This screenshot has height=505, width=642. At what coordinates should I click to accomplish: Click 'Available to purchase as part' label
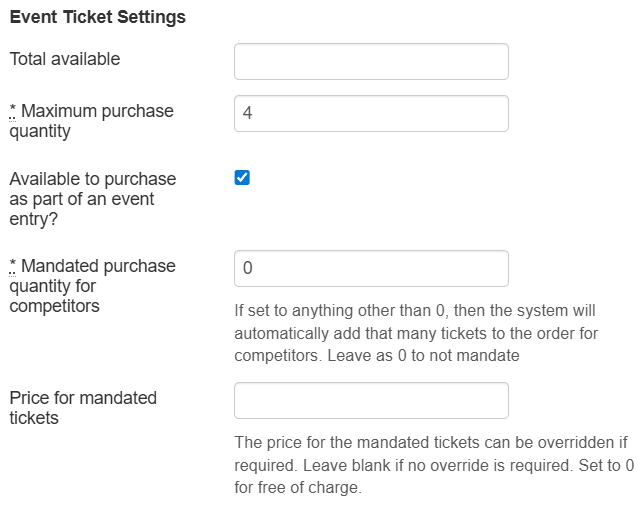93,199
